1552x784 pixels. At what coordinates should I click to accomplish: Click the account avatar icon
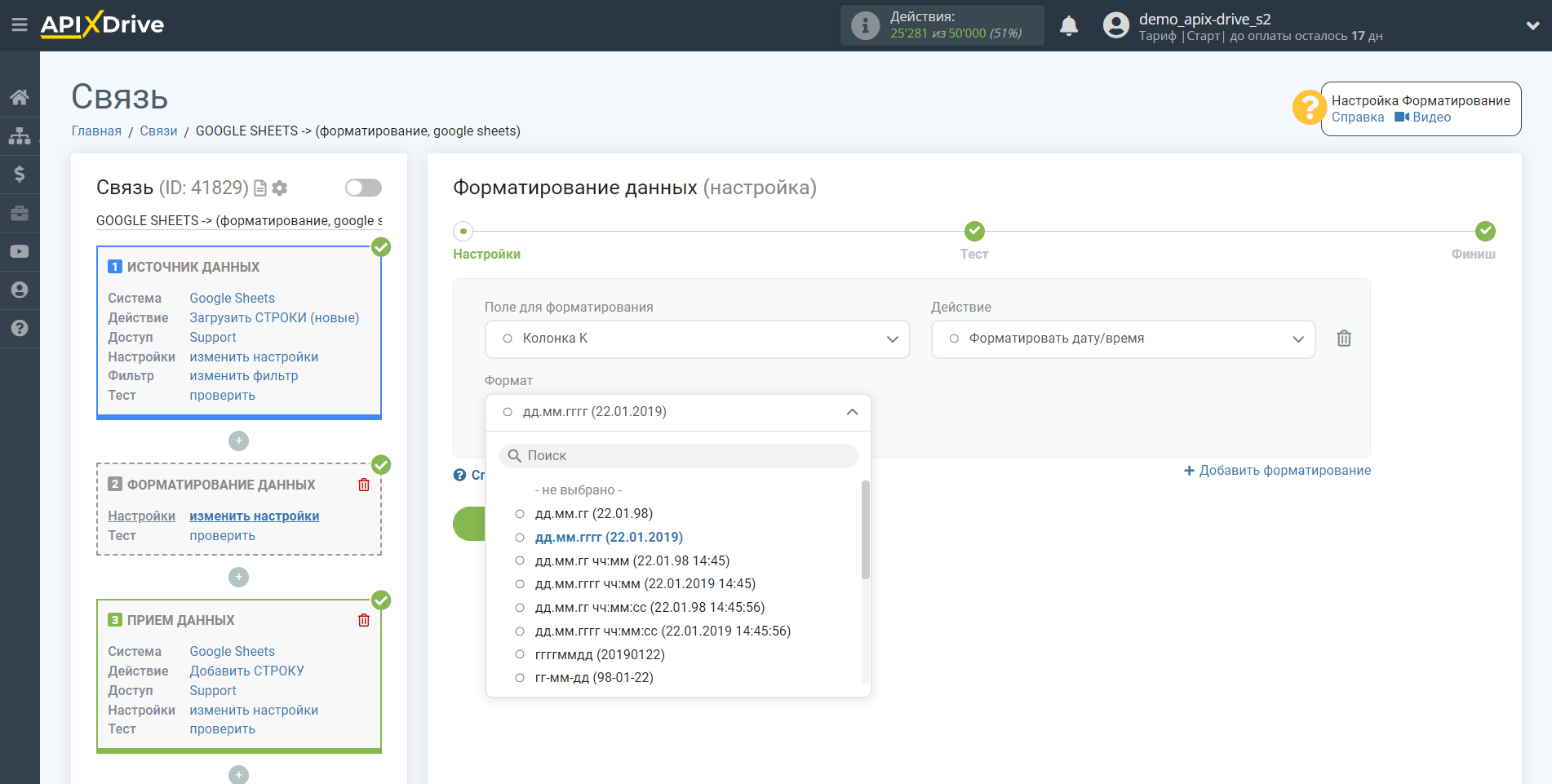[1115, 25]
